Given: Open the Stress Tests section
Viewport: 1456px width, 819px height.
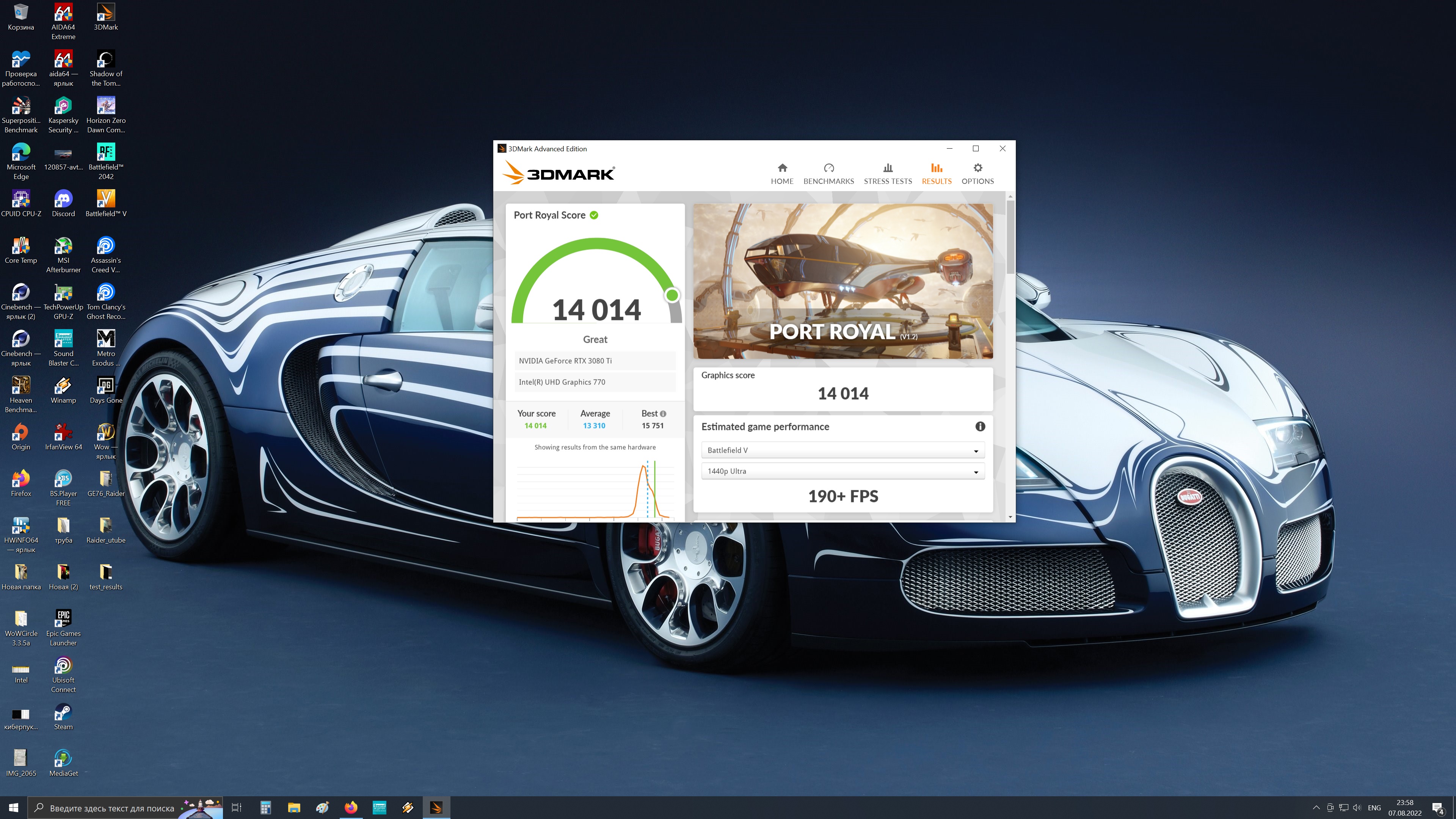Looking at the screenshot, I should click(887, 174).
